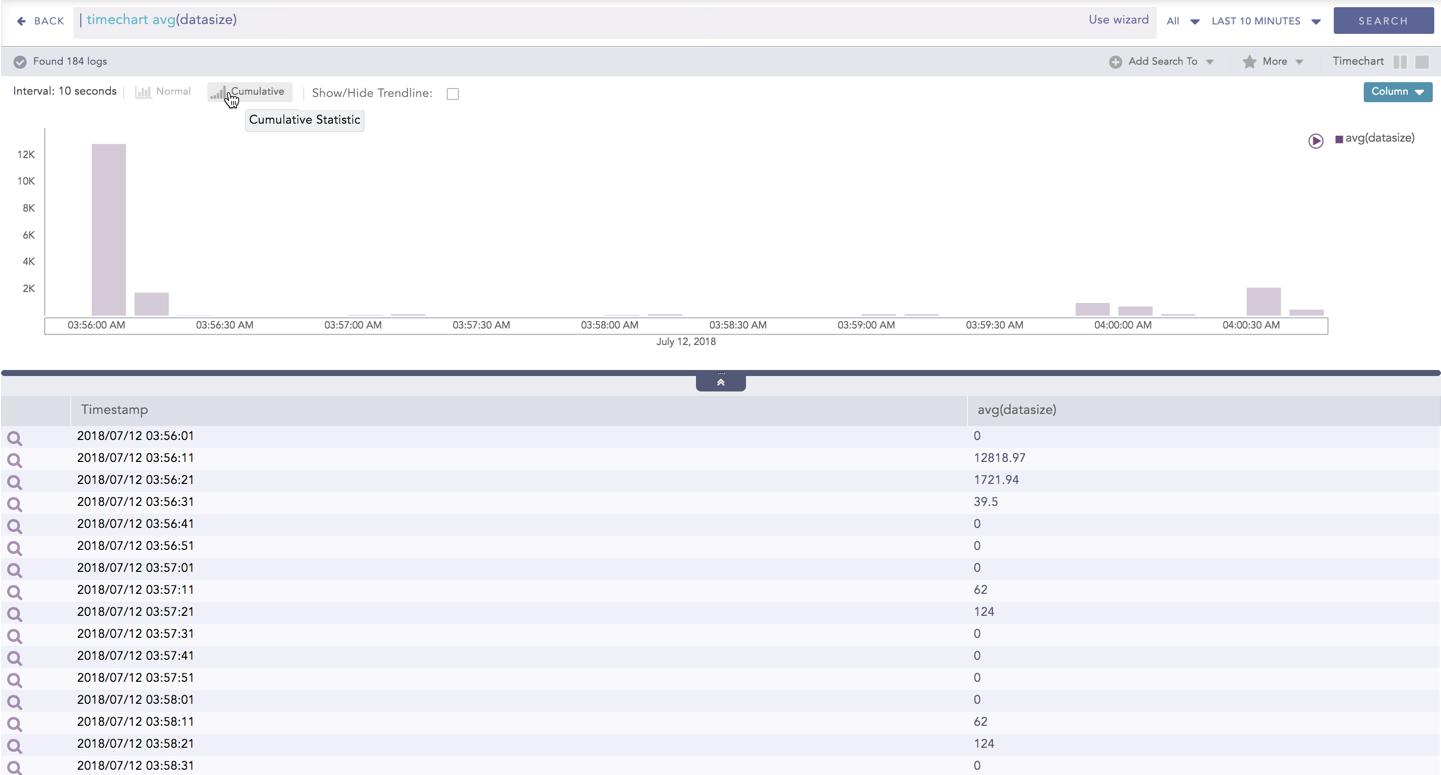This screenshot has width=1441, height=775.
Task: Switch the chart to Cumulative mode
Action: tap(249, 92)
